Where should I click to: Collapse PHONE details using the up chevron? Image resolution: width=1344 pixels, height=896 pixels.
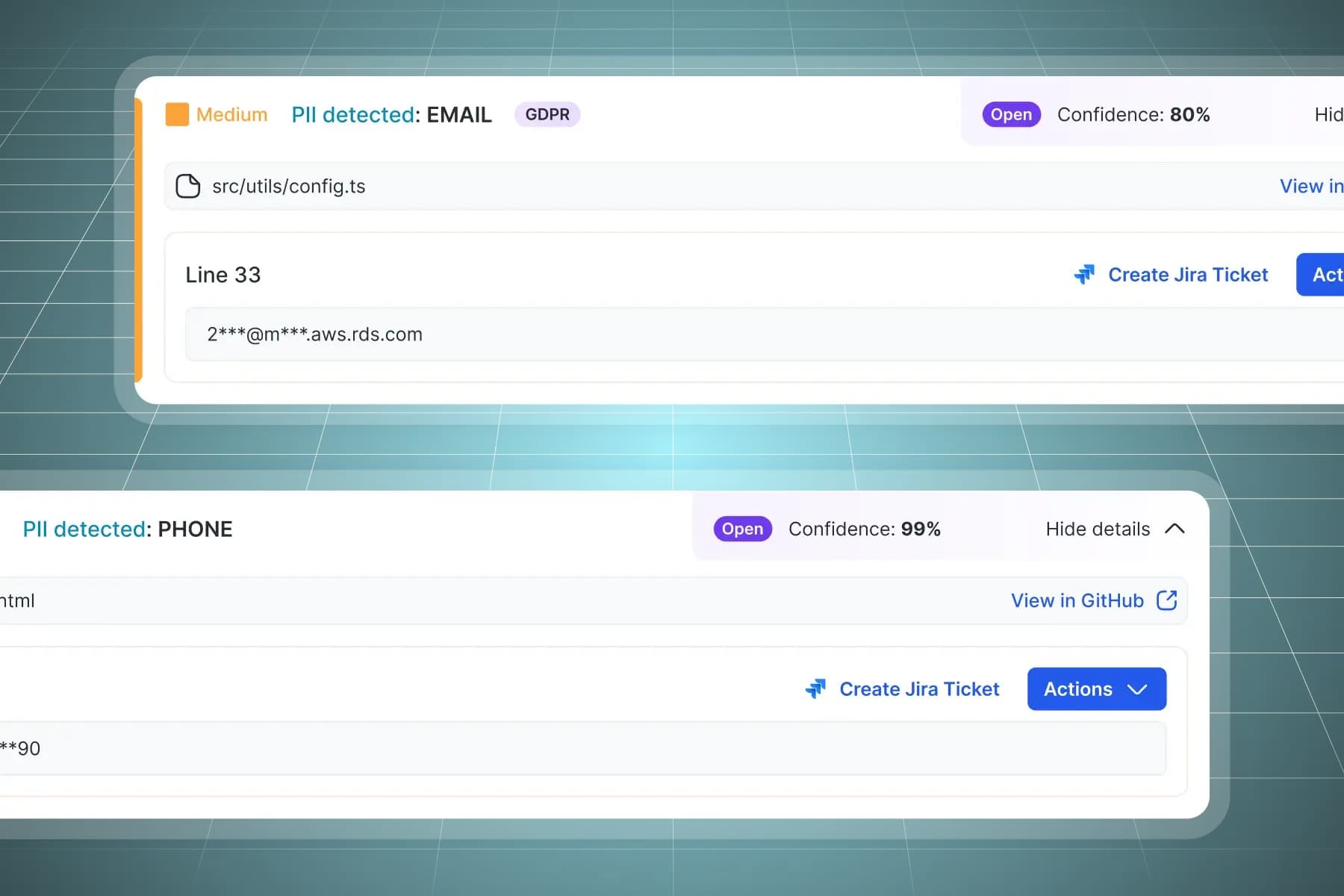click(x=1175, y=529)
